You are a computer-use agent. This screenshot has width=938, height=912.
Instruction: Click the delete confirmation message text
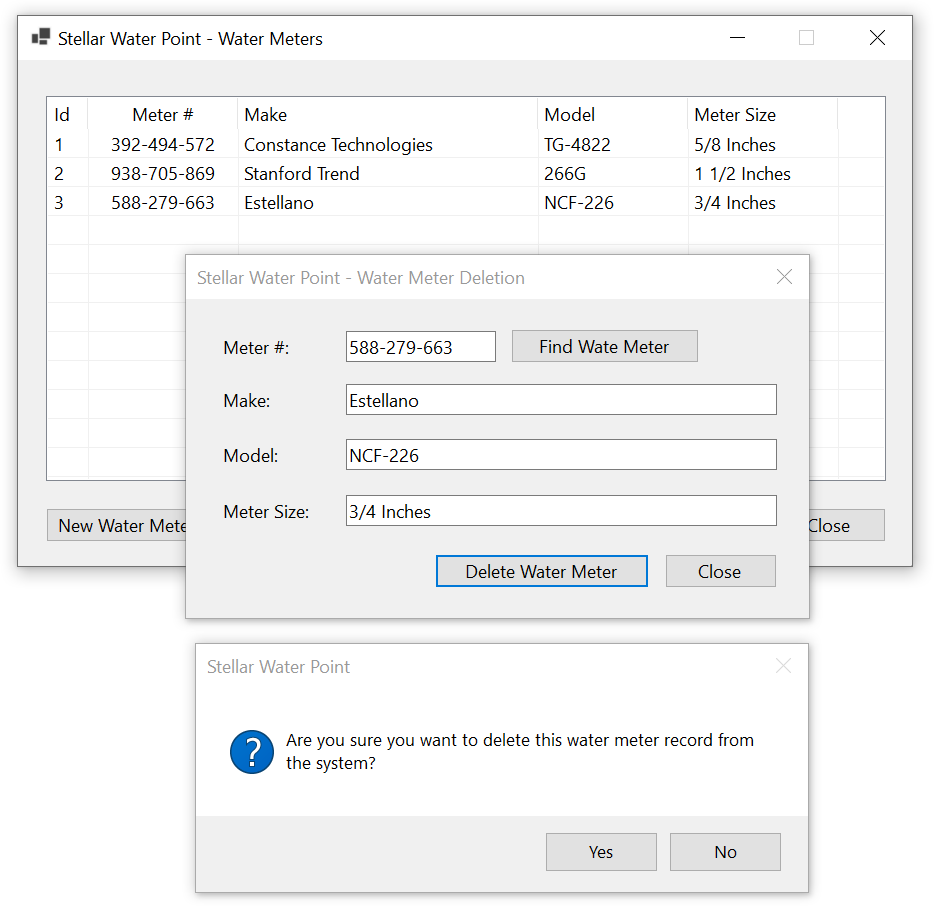(x=519, y=751)
